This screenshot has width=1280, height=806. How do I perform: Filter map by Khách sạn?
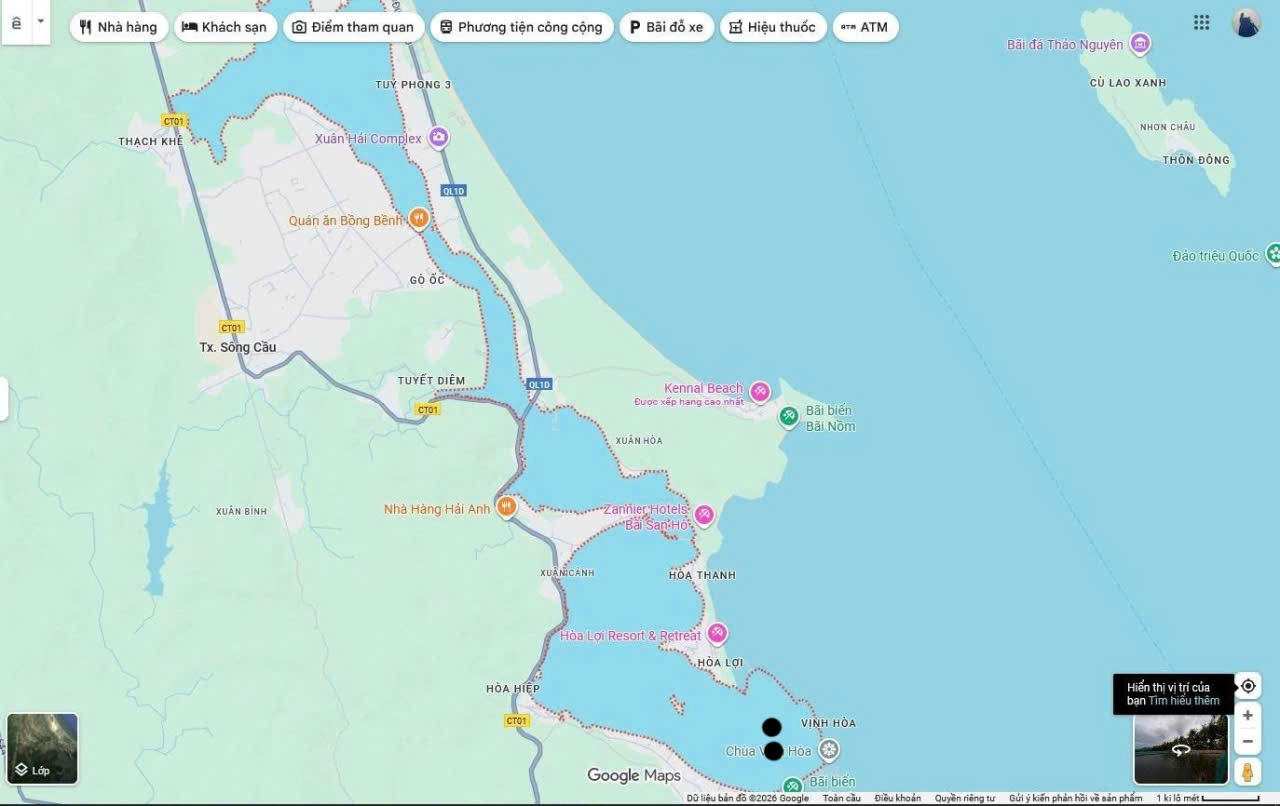point(224,27)
